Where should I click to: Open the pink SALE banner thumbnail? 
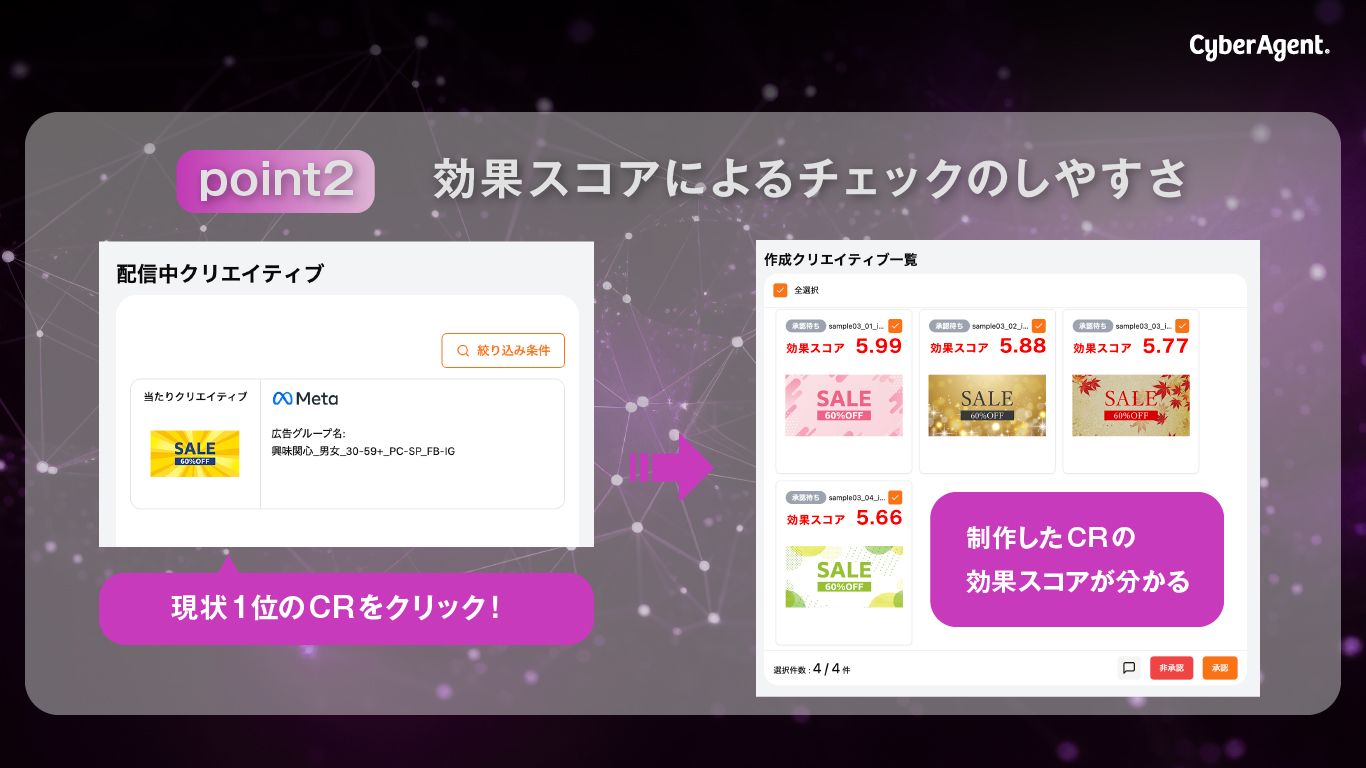844,405
